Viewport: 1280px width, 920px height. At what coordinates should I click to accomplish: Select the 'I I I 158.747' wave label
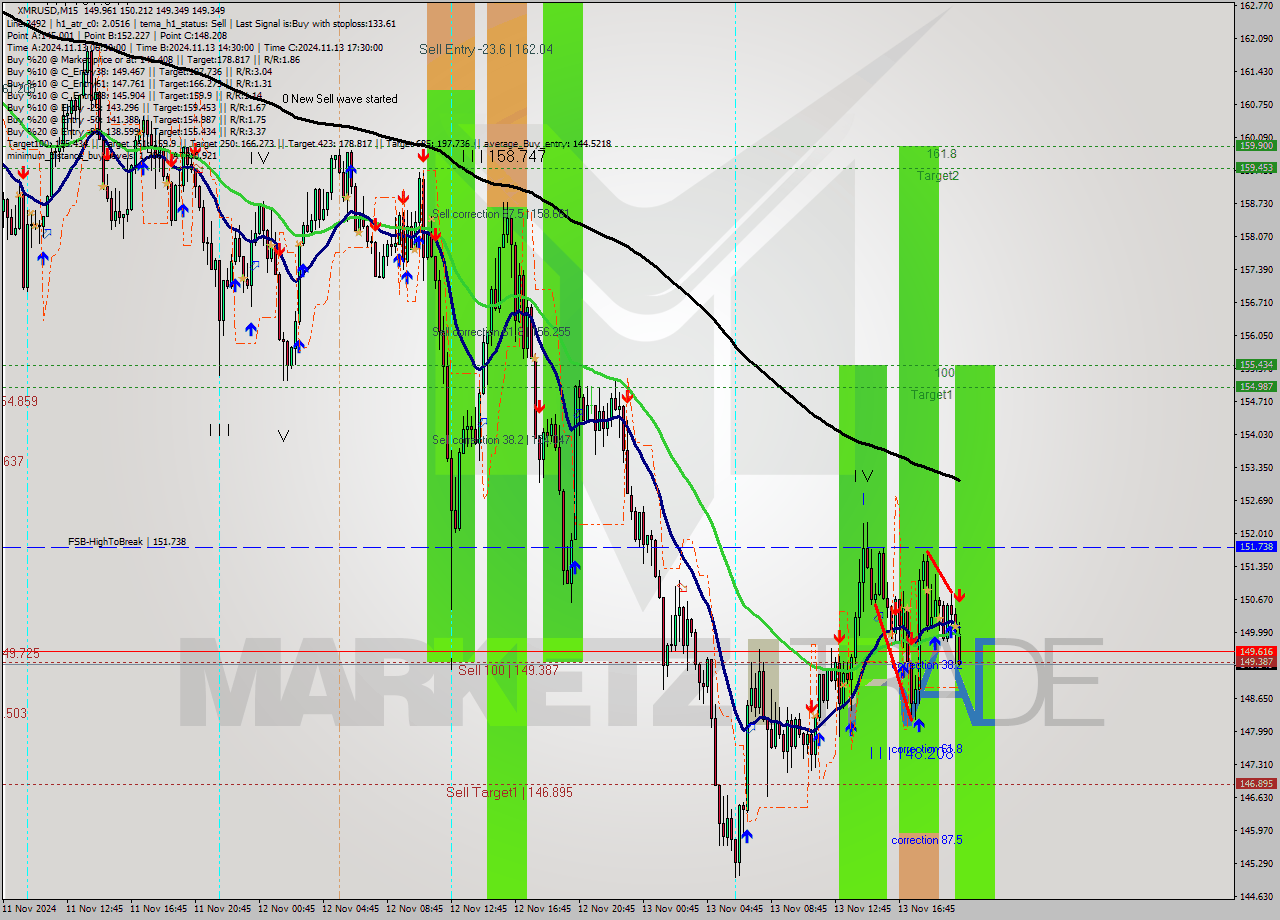[504, 156]
